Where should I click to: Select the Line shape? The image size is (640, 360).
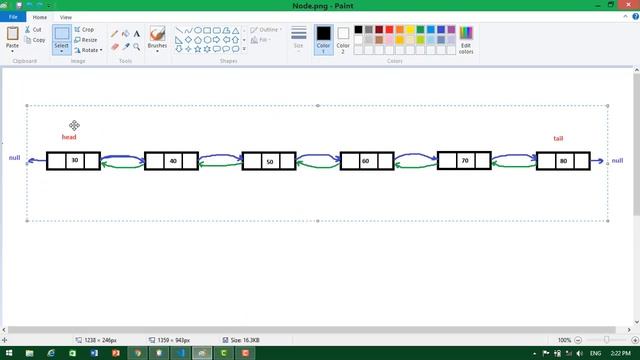pos(179,31)
